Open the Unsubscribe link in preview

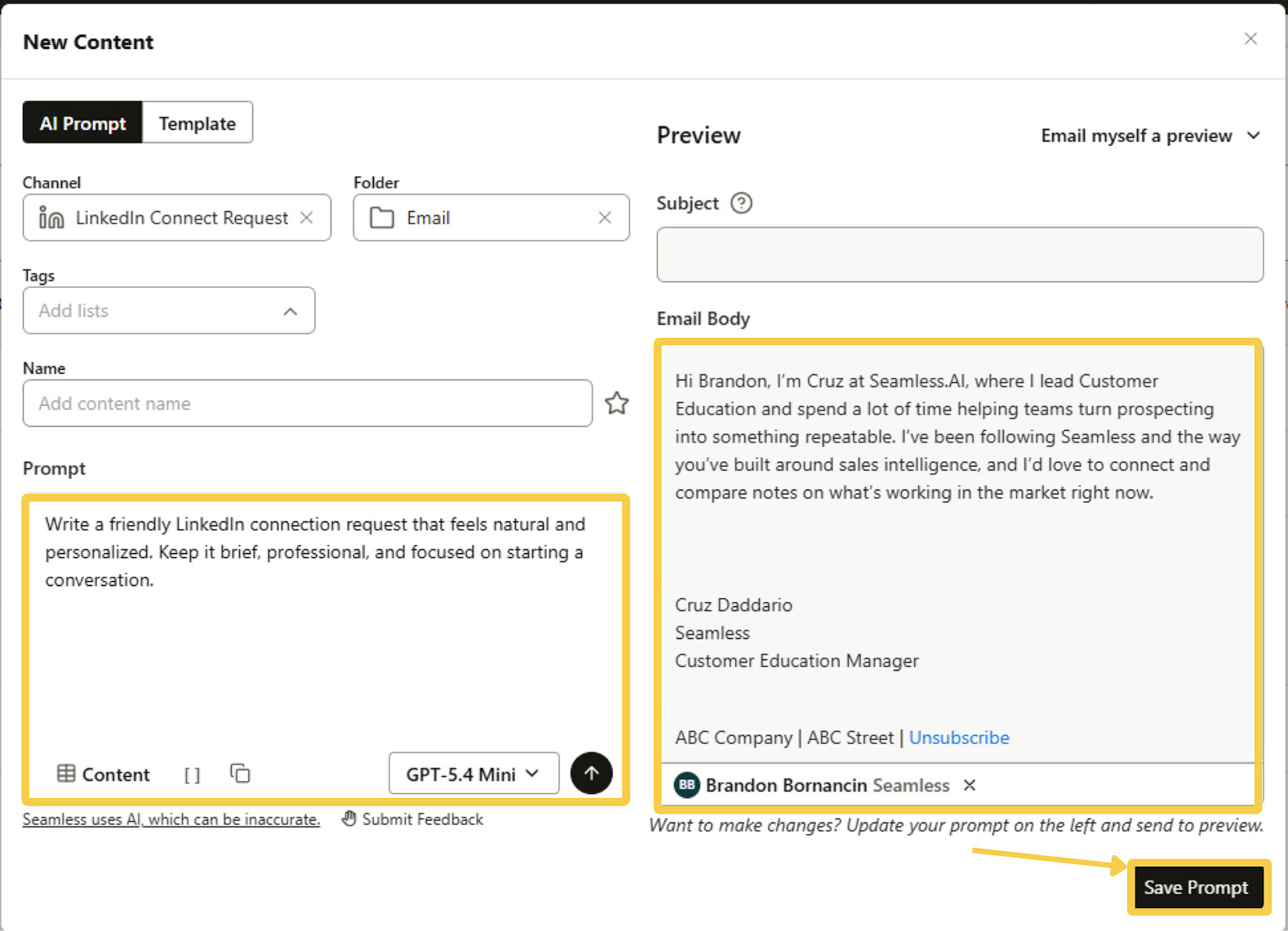point(959,738)
